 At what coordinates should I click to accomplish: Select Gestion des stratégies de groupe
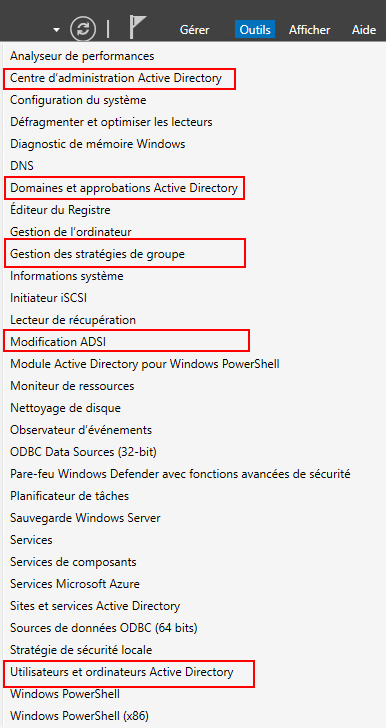[x=98, y=254]
